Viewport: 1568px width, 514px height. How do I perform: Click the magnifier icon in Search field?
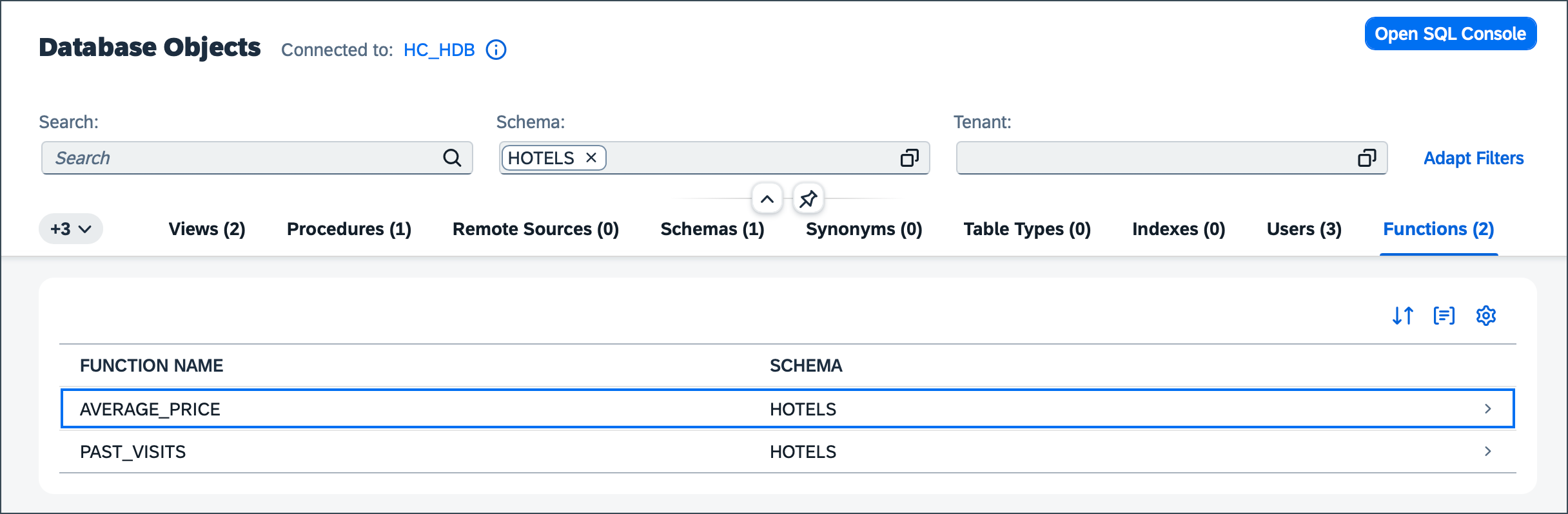(452, 158)
